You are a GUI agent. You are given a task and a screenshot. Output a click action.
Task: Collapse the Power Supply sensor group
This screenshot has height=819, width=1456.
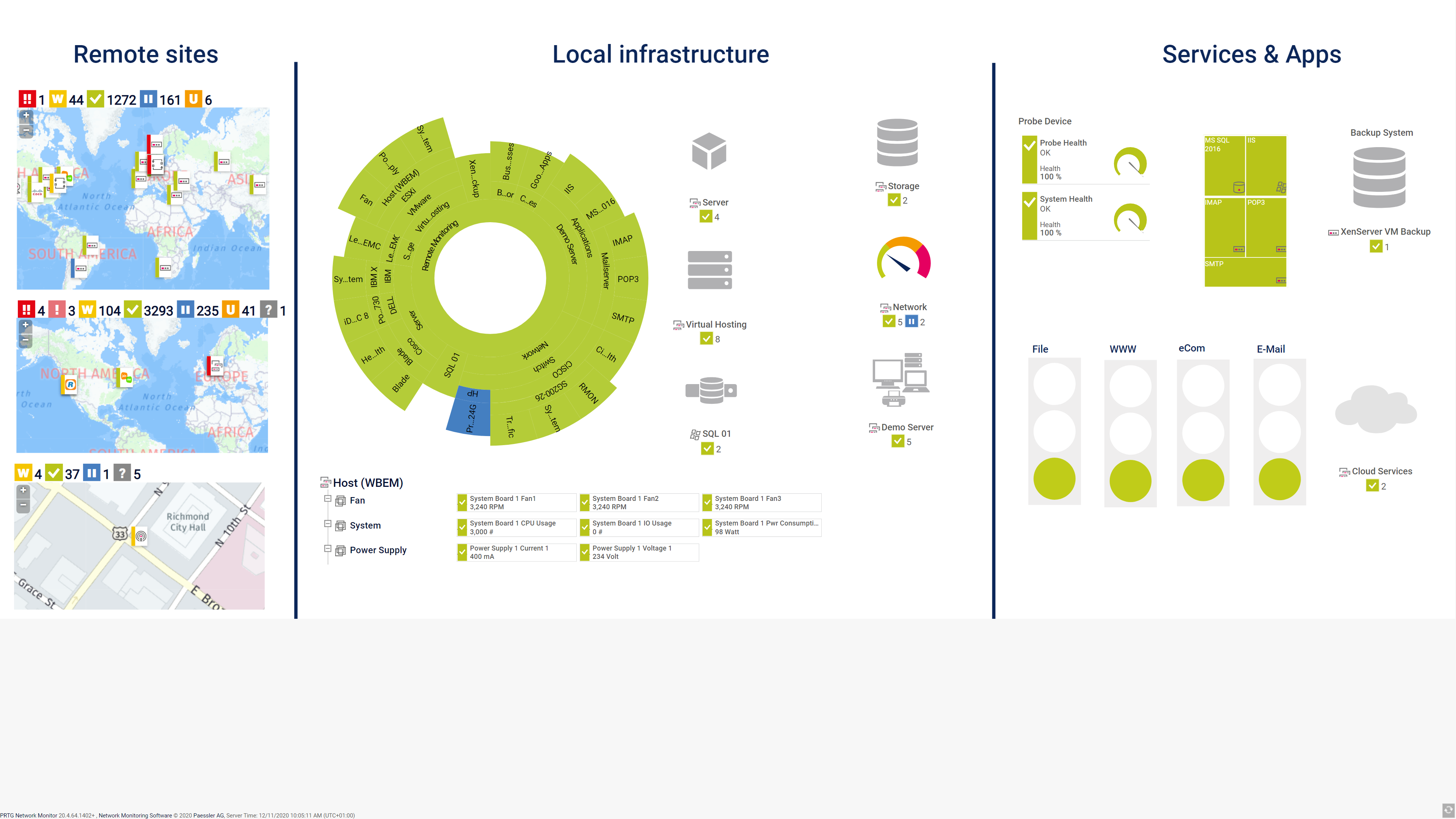327,549
